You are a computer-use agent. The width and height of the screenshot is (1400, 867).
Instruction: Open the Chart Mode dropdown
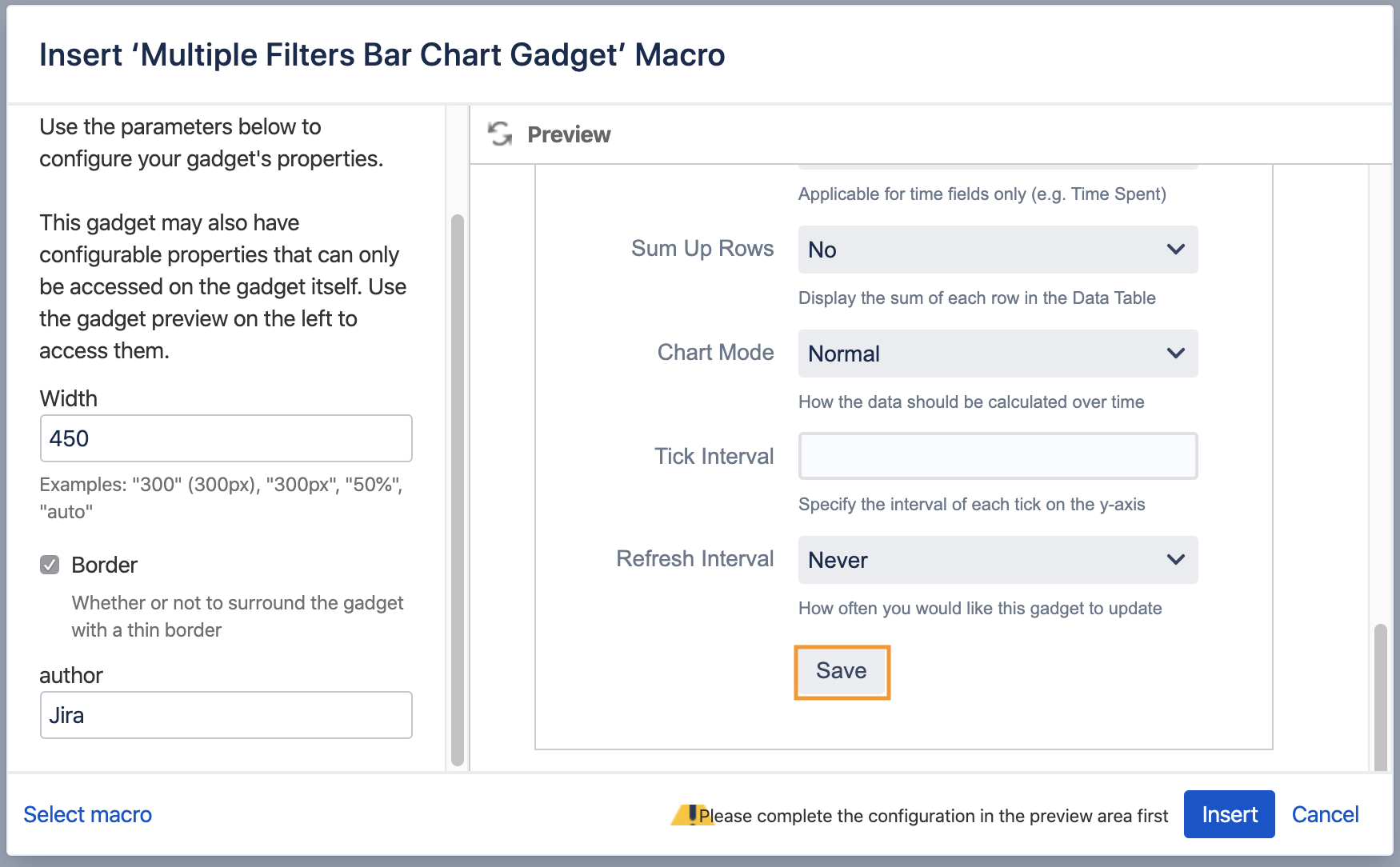(997, 354)
